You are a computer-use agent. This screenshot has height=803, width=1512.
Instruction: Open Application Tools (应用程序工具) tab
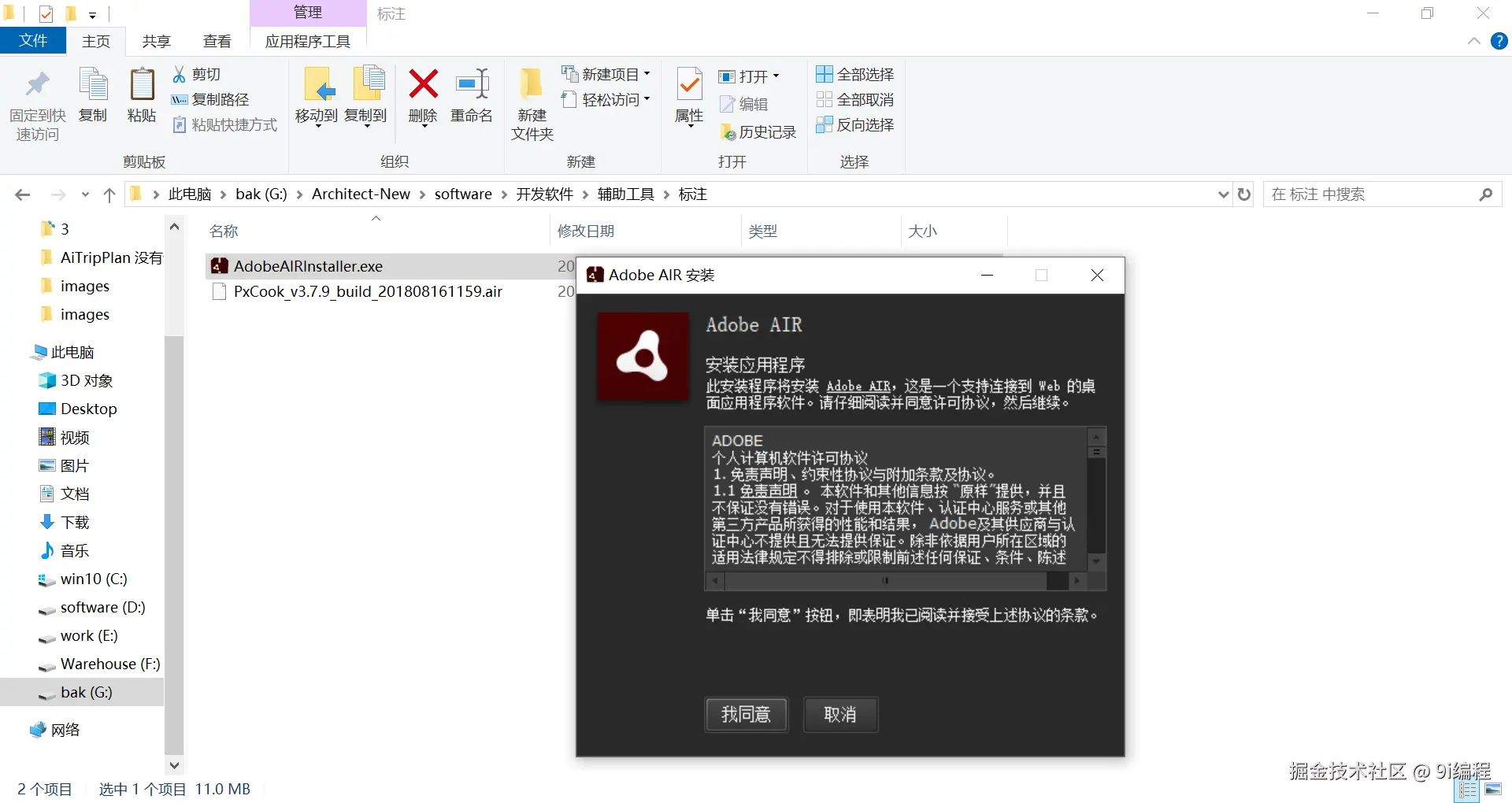[x=308, y=41]
